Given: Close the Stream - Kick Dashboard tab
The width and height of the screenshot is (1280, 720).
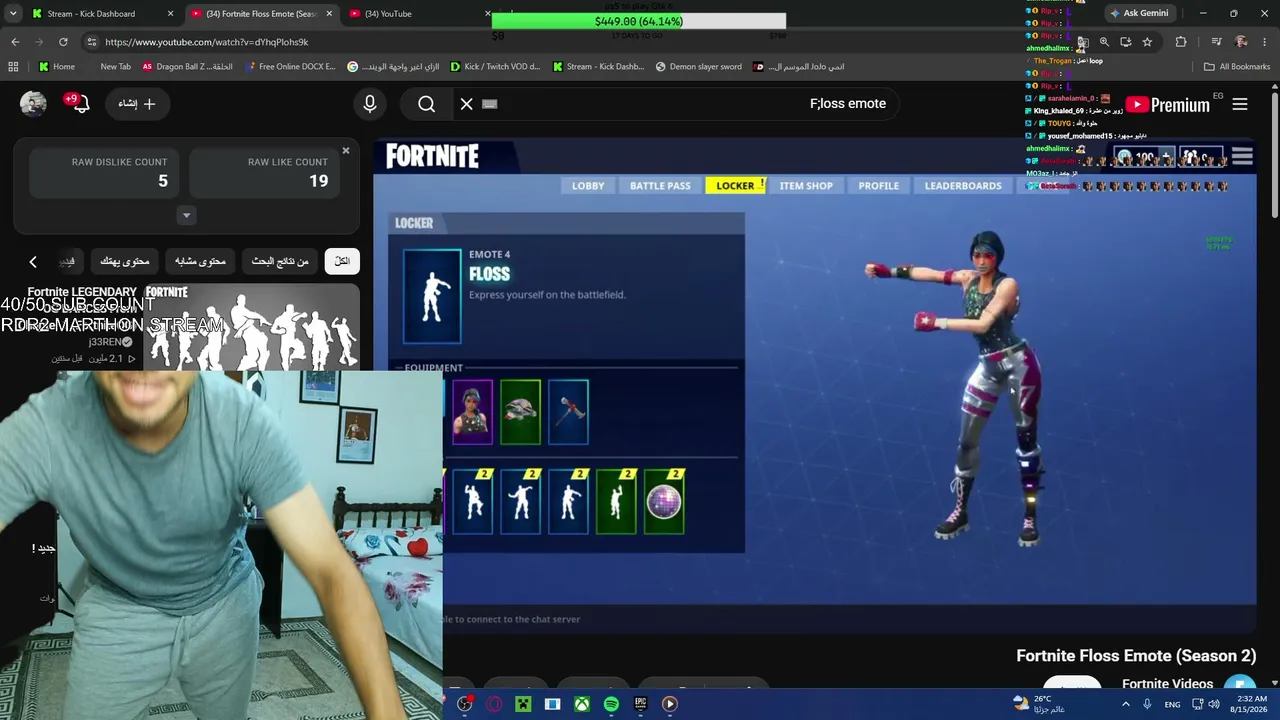Looking at the screenshot, I should point(171,14).
